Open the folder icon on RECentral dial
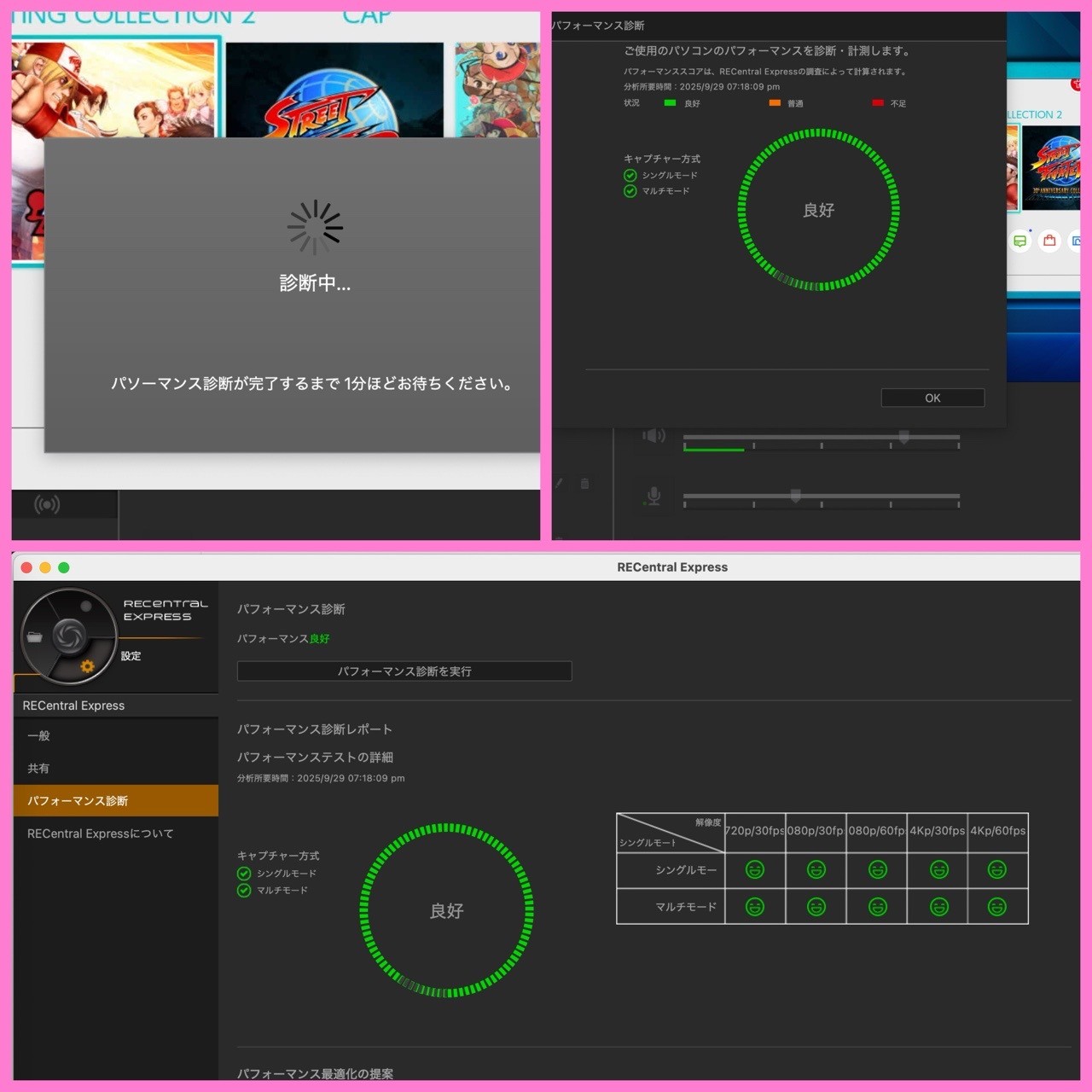Viewport: 1092px width, 1092px height. [35, 637]
